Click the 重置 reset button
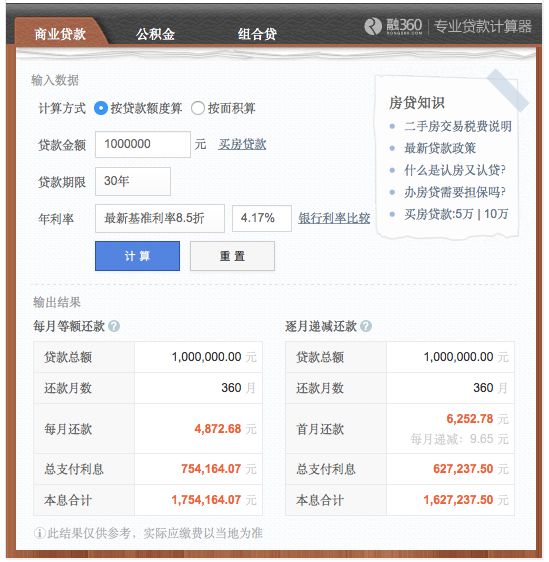This screenshot has width=549, height=562. pos(232,256)
